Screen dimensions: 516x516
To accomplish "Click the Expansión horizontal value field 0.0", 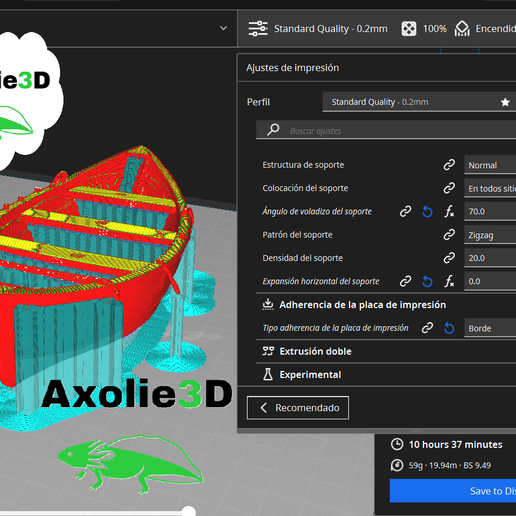I will click(x=490, y=281).
